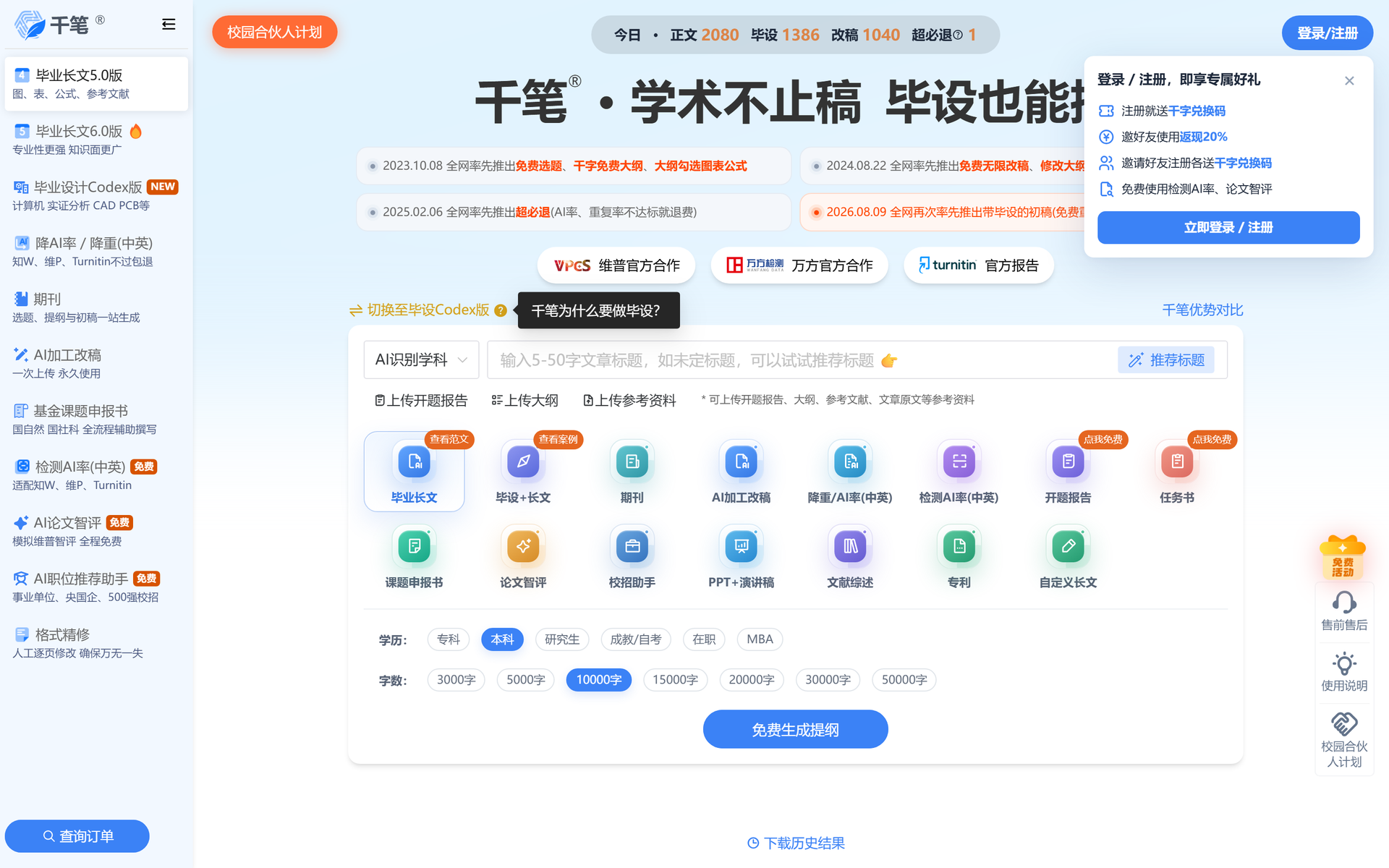Open the 千笔优势对比 link
This screenshot has height=868, width=1389.
pyautogui.click(x=1202, y=310)
